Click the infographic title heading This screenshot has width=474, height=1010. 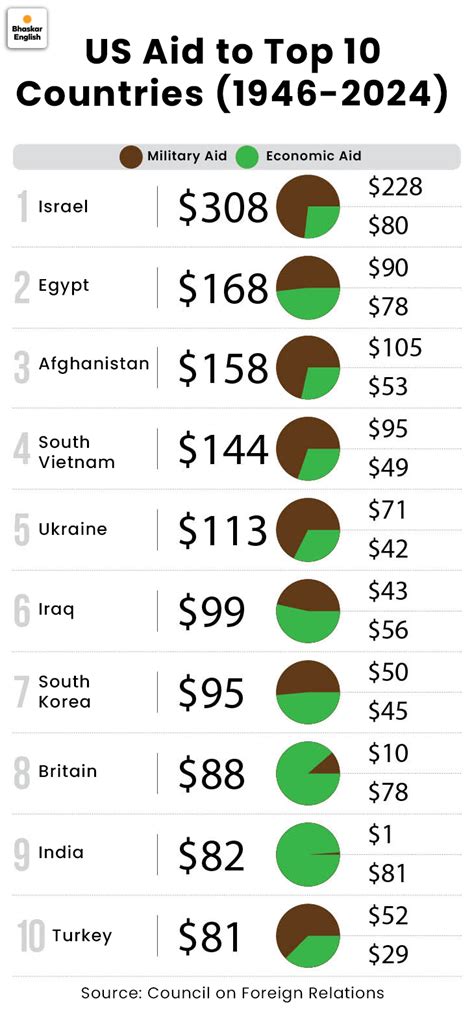(232, 74)
